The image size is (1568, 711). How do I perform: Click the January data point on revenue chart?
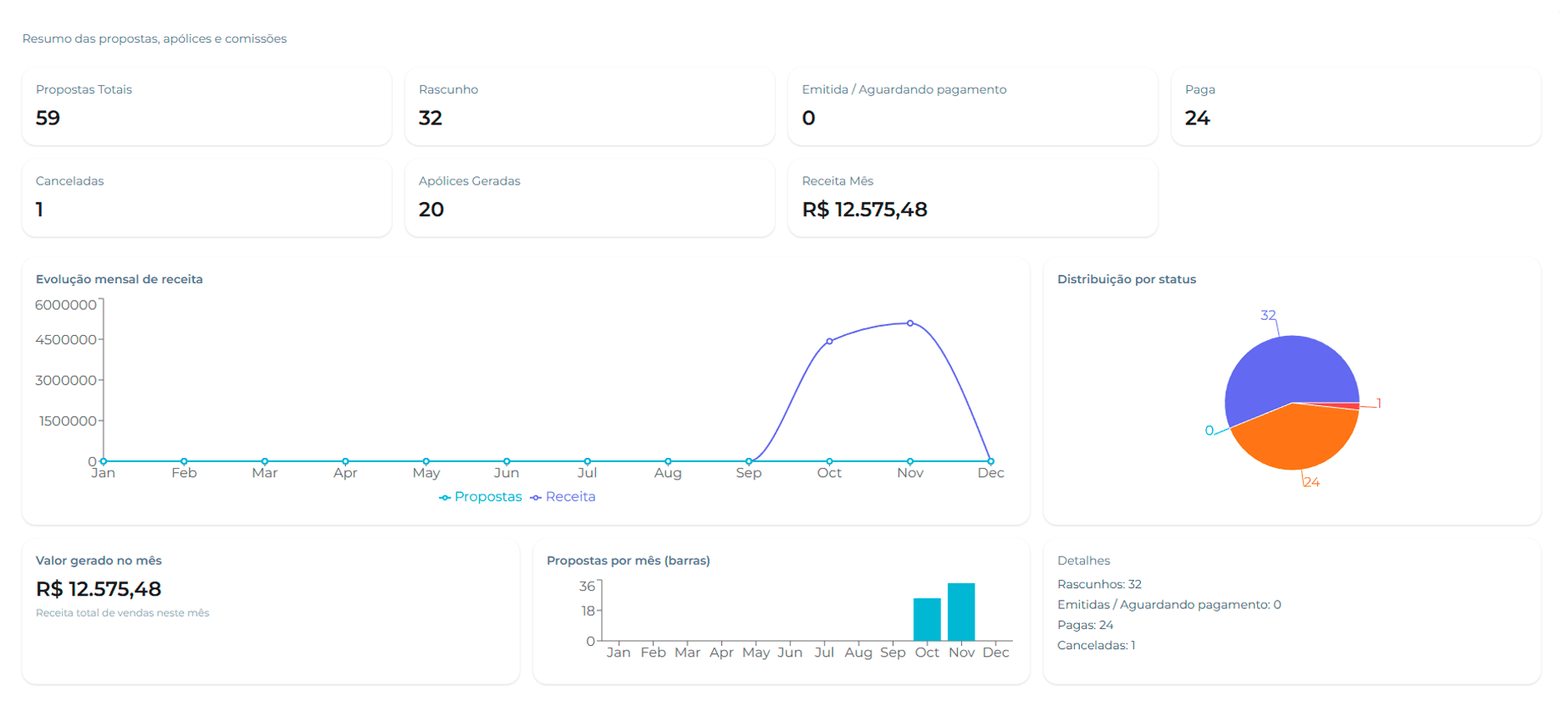[104, 461]
